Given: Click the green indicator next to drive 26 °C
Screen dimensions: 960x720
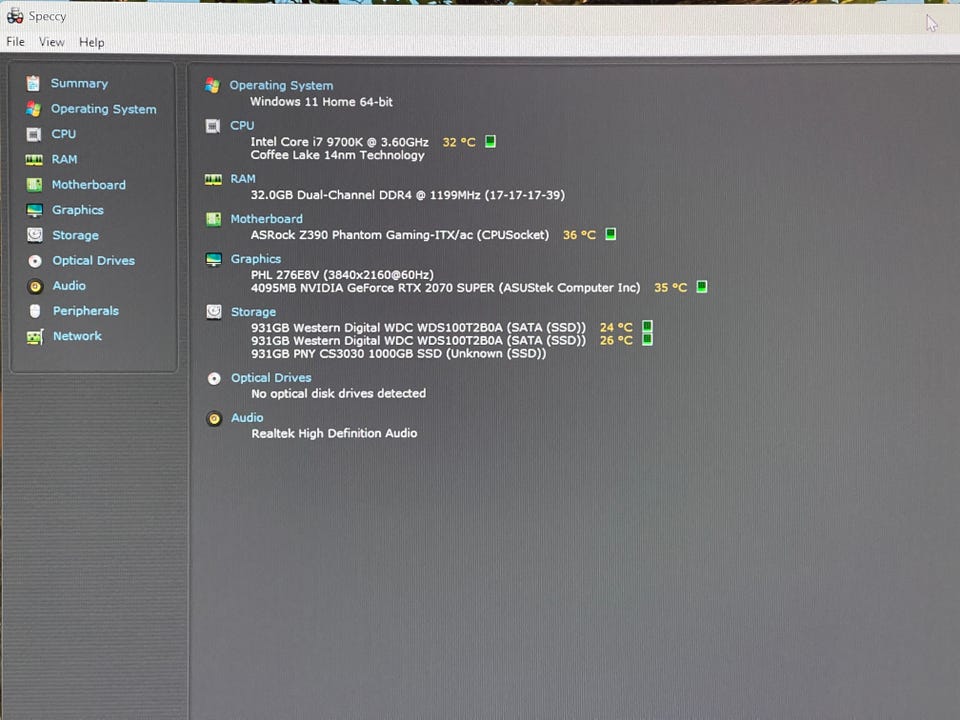Looking at the screenshot, I should tap(647, 339).
